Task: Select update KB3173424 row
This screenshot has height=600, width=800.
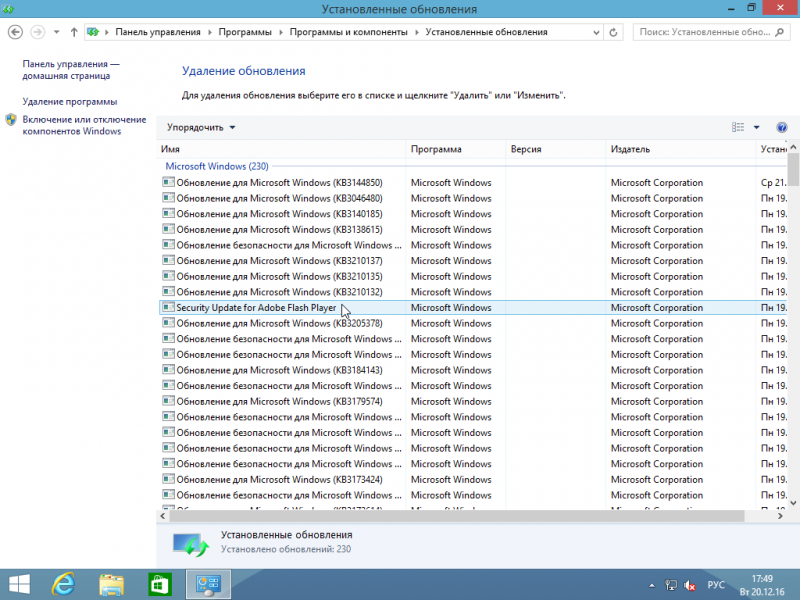Action: tap(472, 480)
